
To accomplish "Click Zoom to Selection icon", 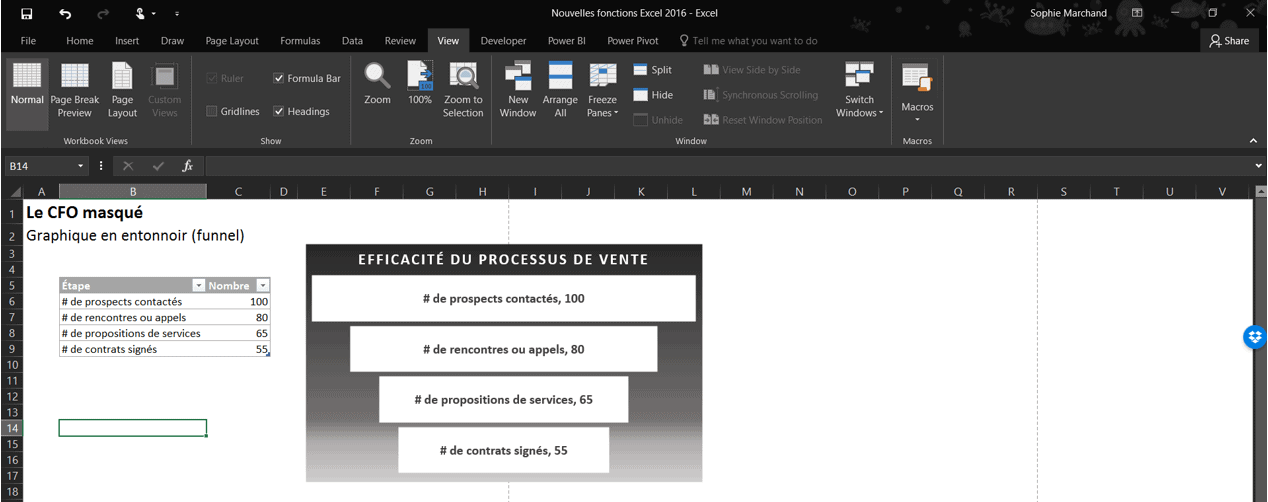I will (x=463, y=78).
